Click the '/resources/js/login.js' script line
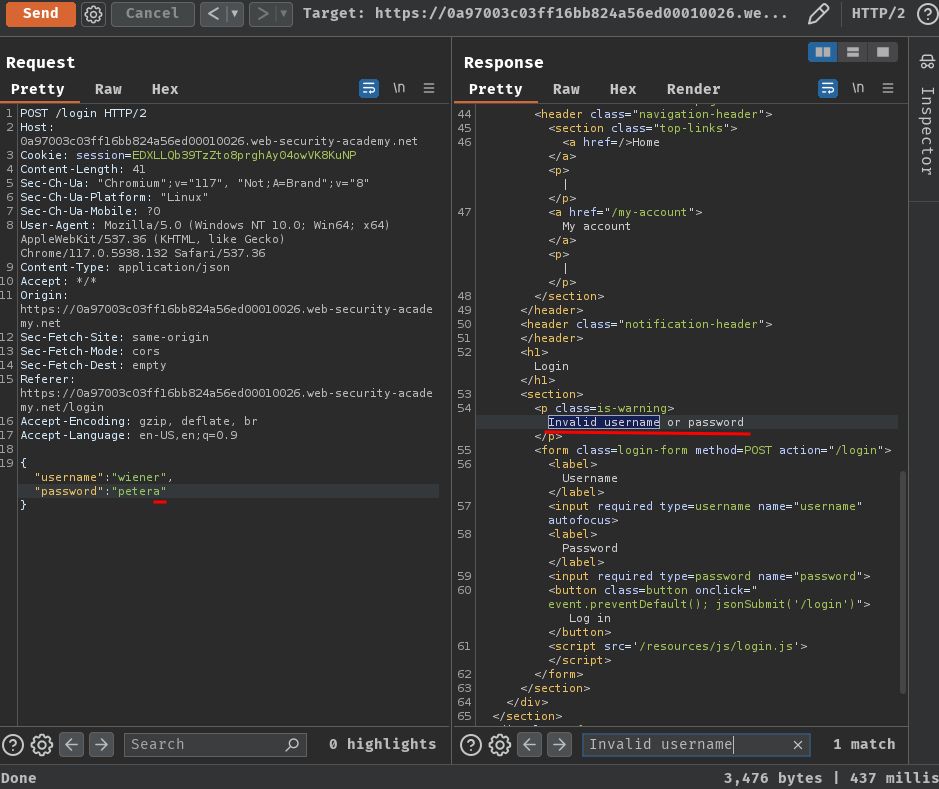The height and width of the screenshot is (789, 939). [x=678, y=646]
